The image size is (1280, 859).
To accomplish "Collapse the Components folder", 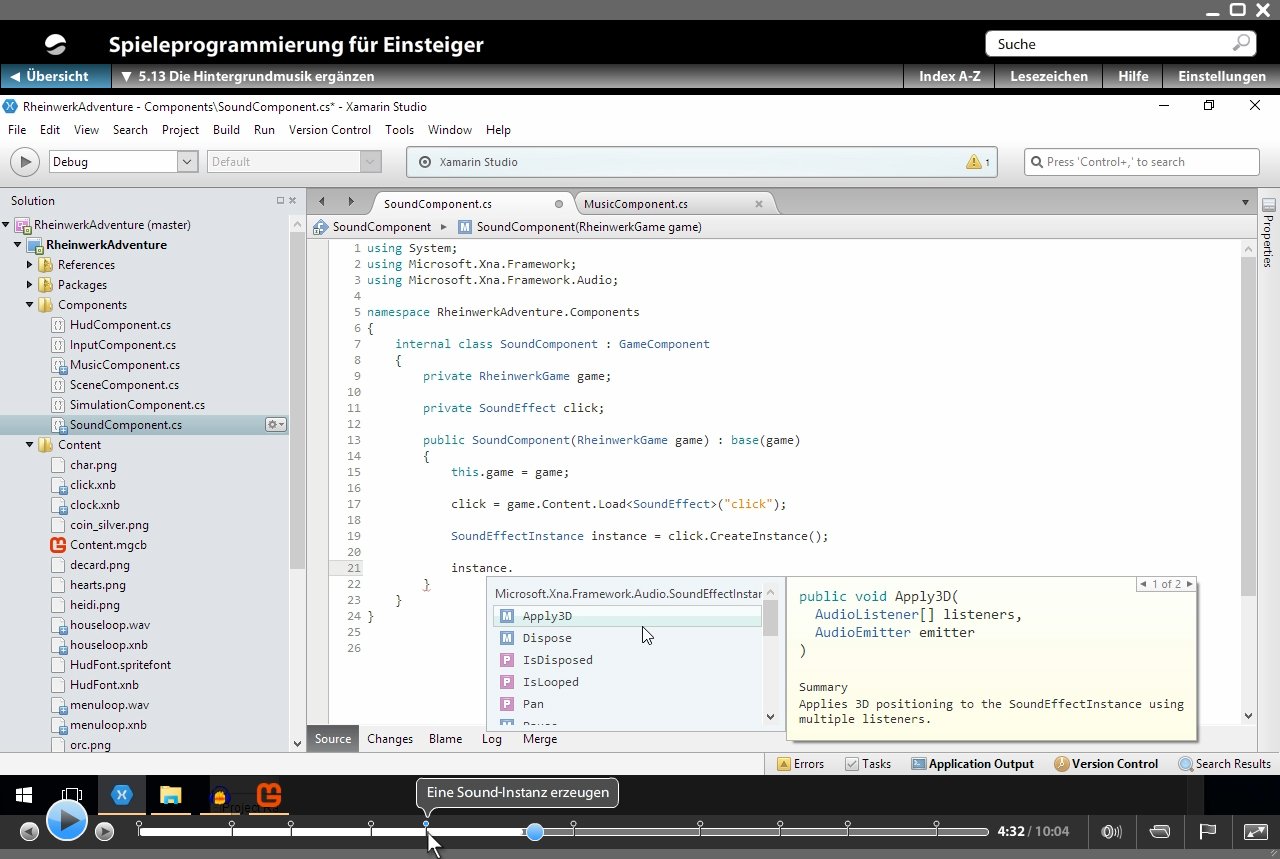I will click(x=31, y=305).
